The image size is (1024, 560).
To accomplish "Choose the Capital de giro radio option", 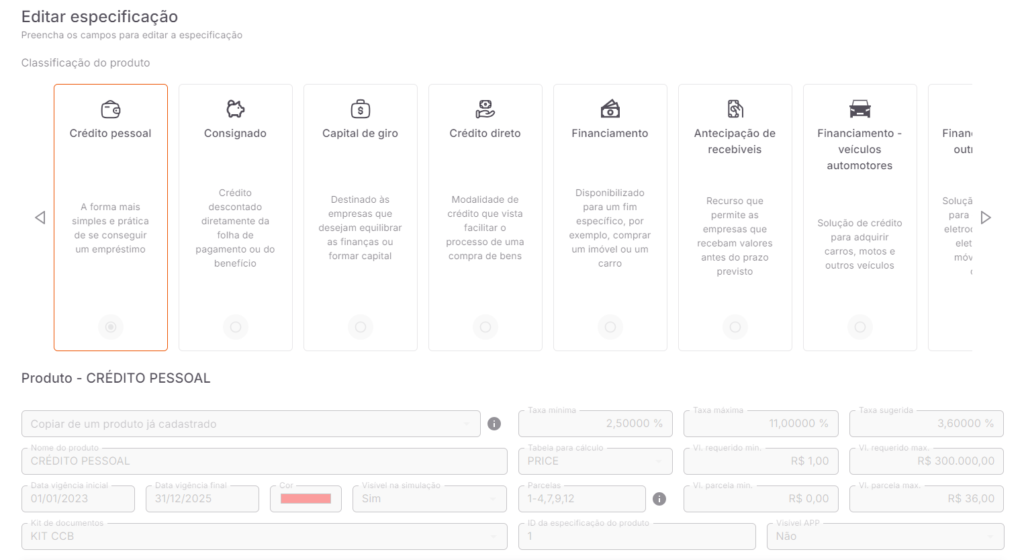I will 360,326.
